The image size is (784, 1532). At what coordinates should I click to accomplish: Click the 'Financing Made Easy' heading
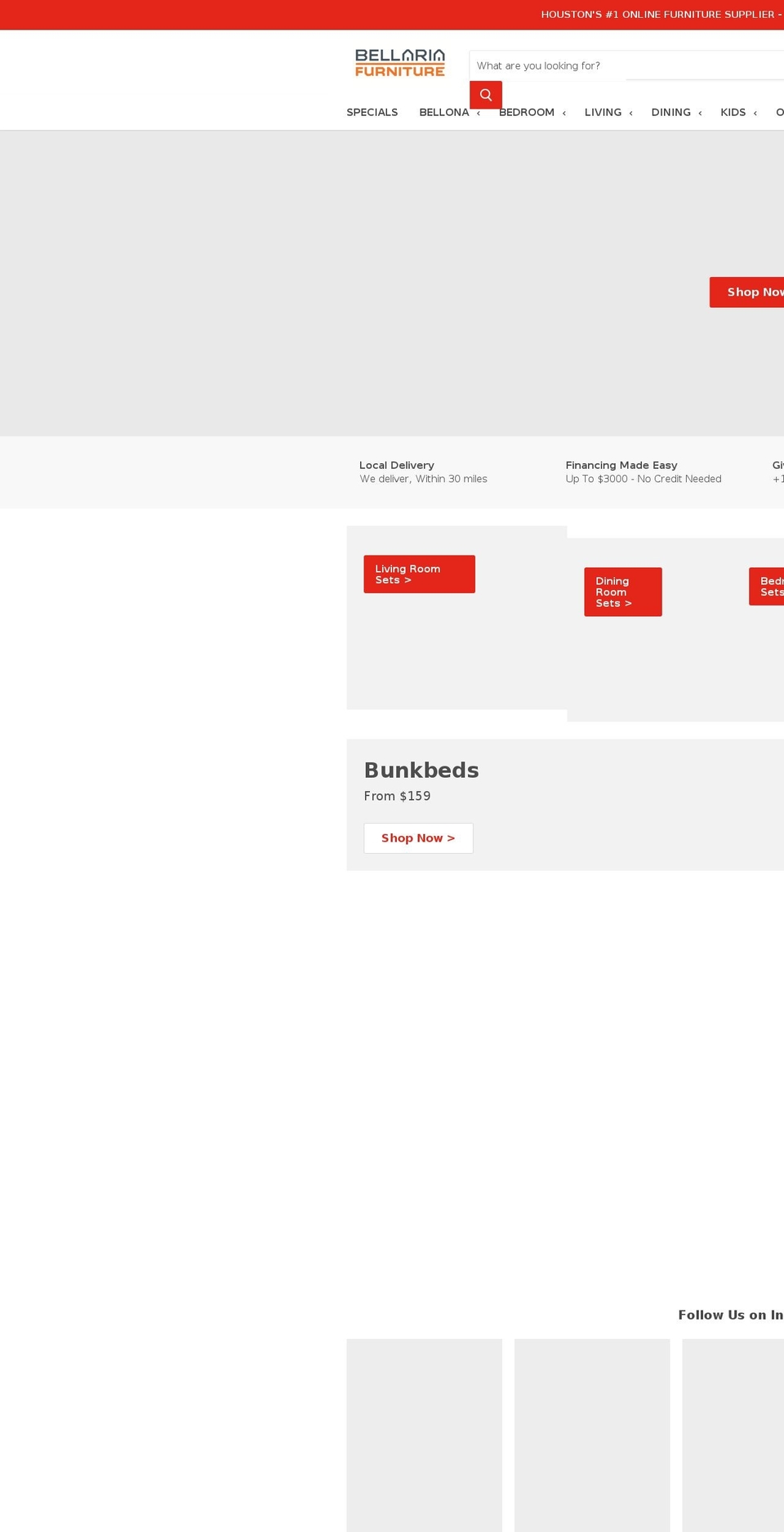pos(621,466)
